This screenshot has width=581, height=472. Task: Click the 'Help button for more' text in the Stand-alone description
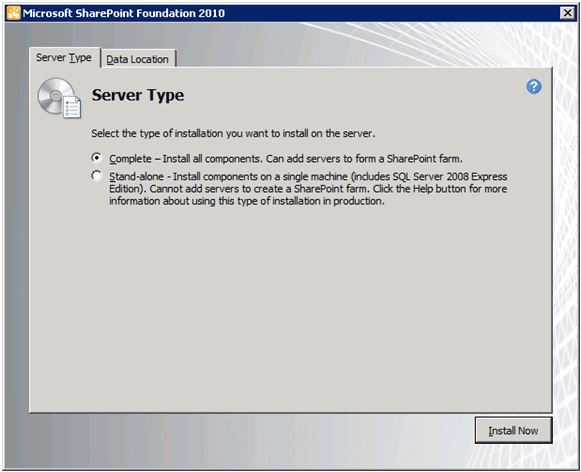(x=460, y=189)
